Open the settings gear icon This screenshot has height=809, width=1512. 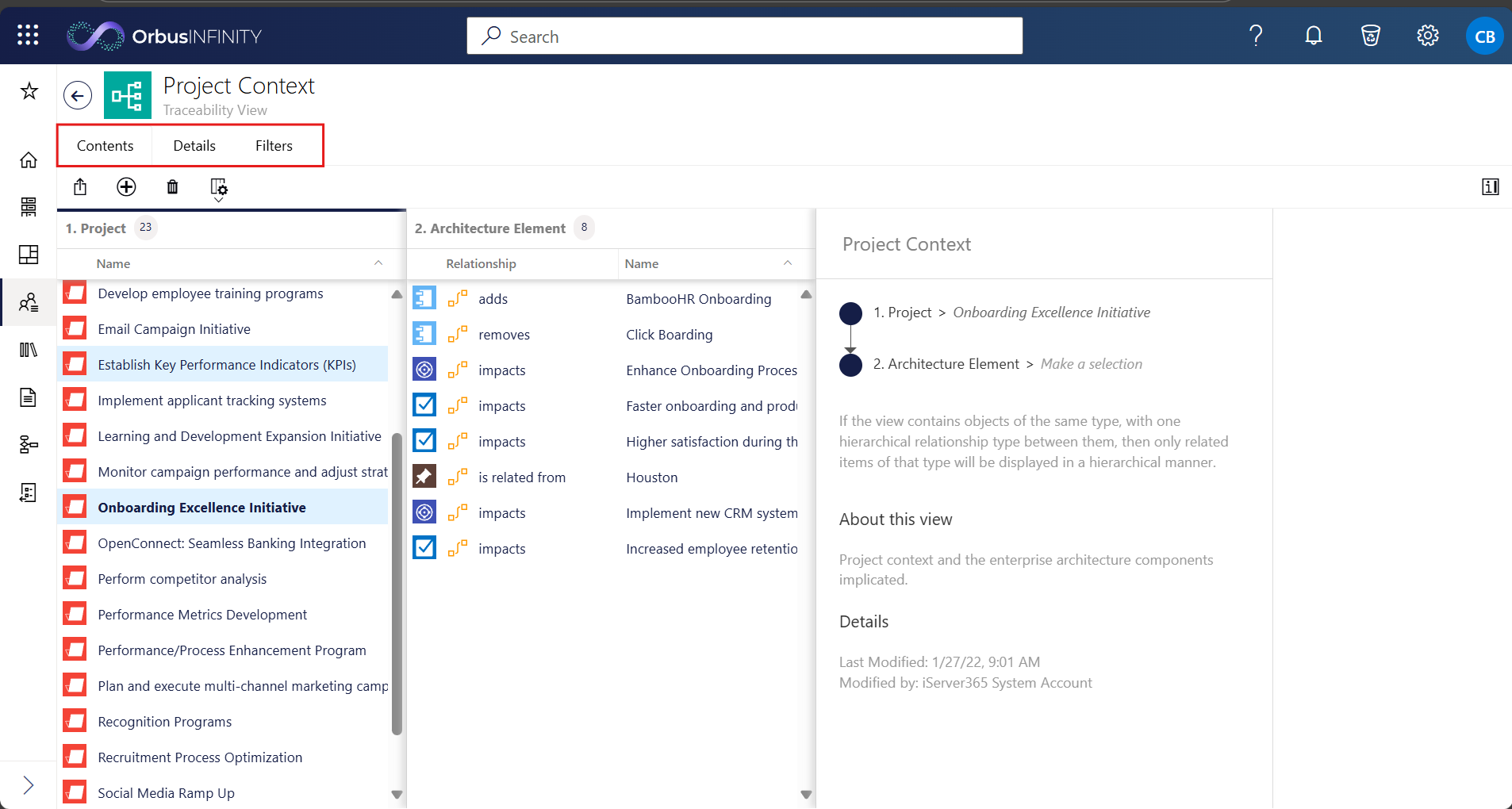(x=1428, y=36)
